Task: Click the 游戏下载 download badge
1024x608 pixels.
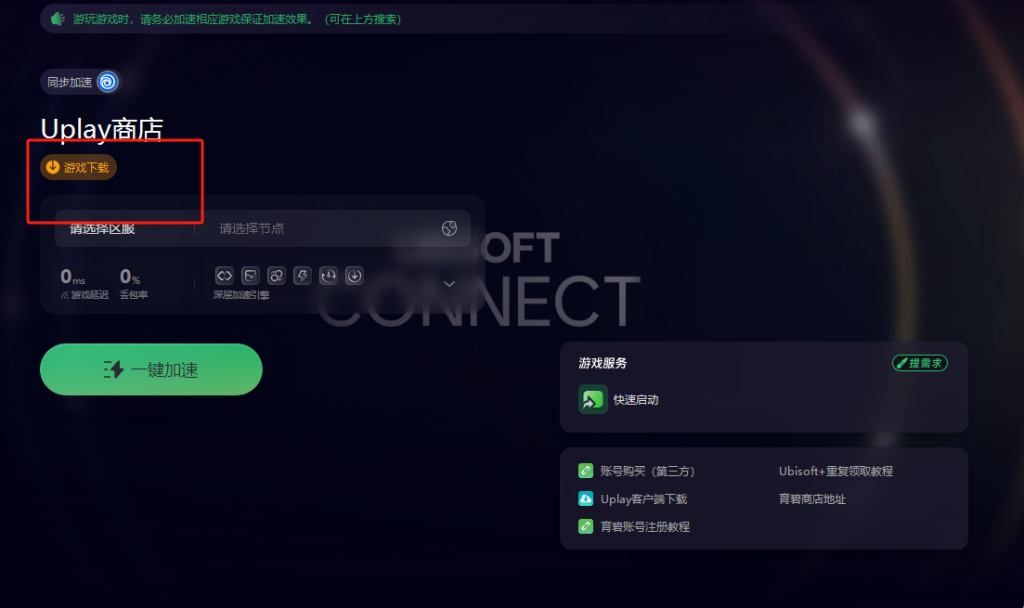Action: pos(78,167)
